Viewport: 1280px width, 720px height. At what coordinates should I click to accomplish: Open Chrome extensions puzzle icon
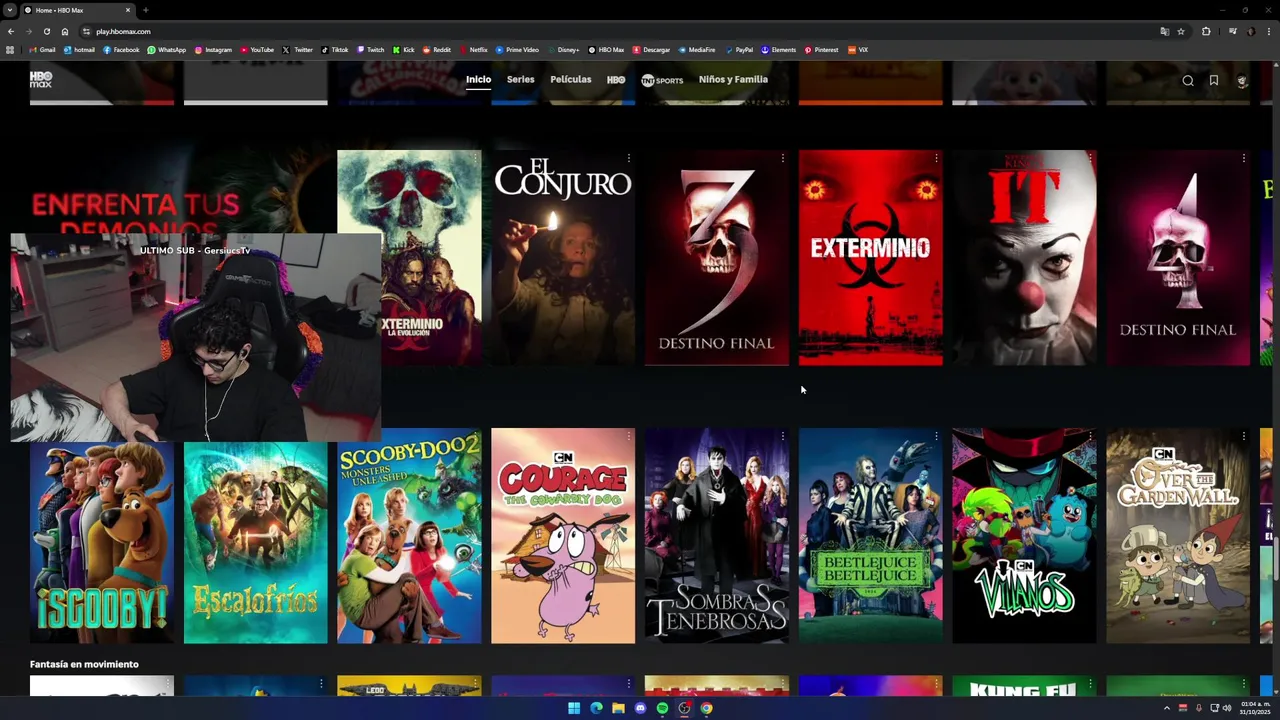coord(1206,31)
